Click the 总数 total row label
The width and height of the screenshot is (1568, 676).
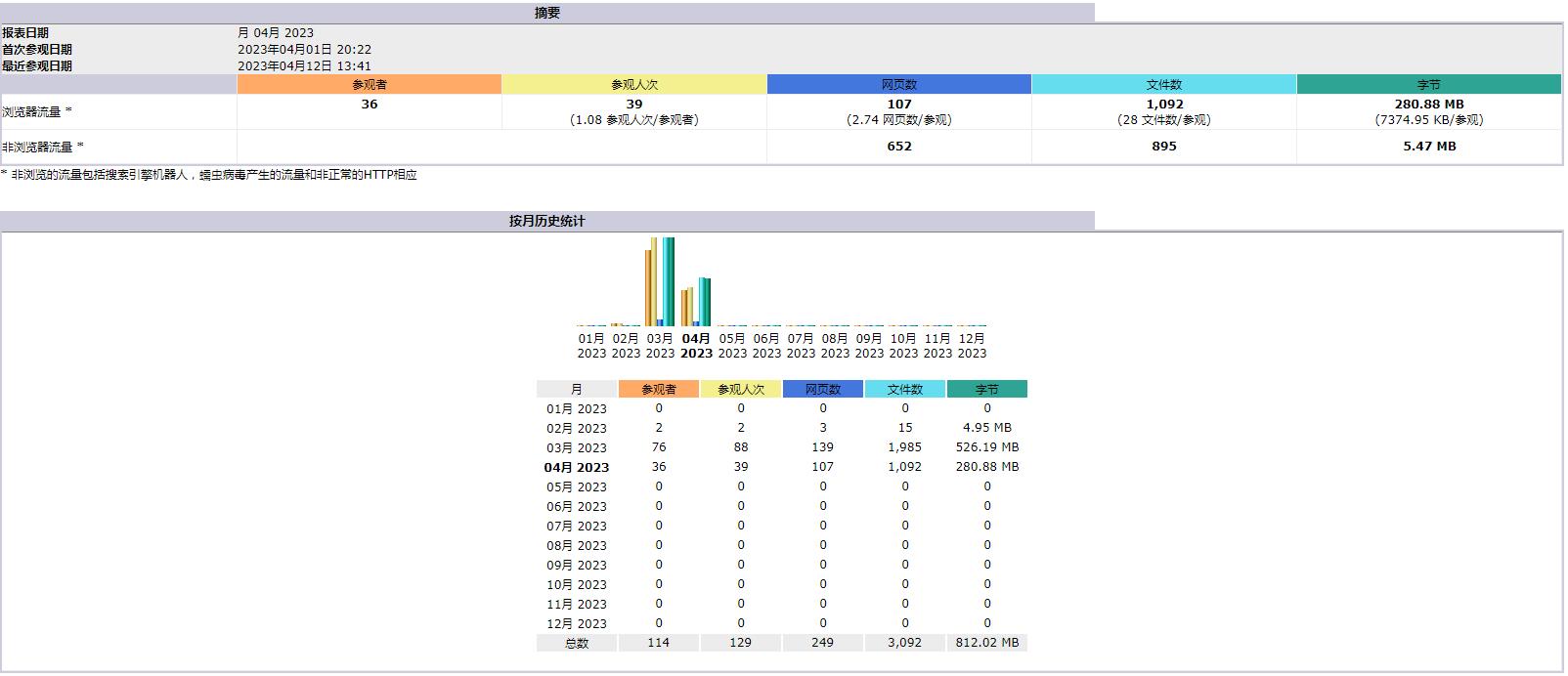[577, 643]
